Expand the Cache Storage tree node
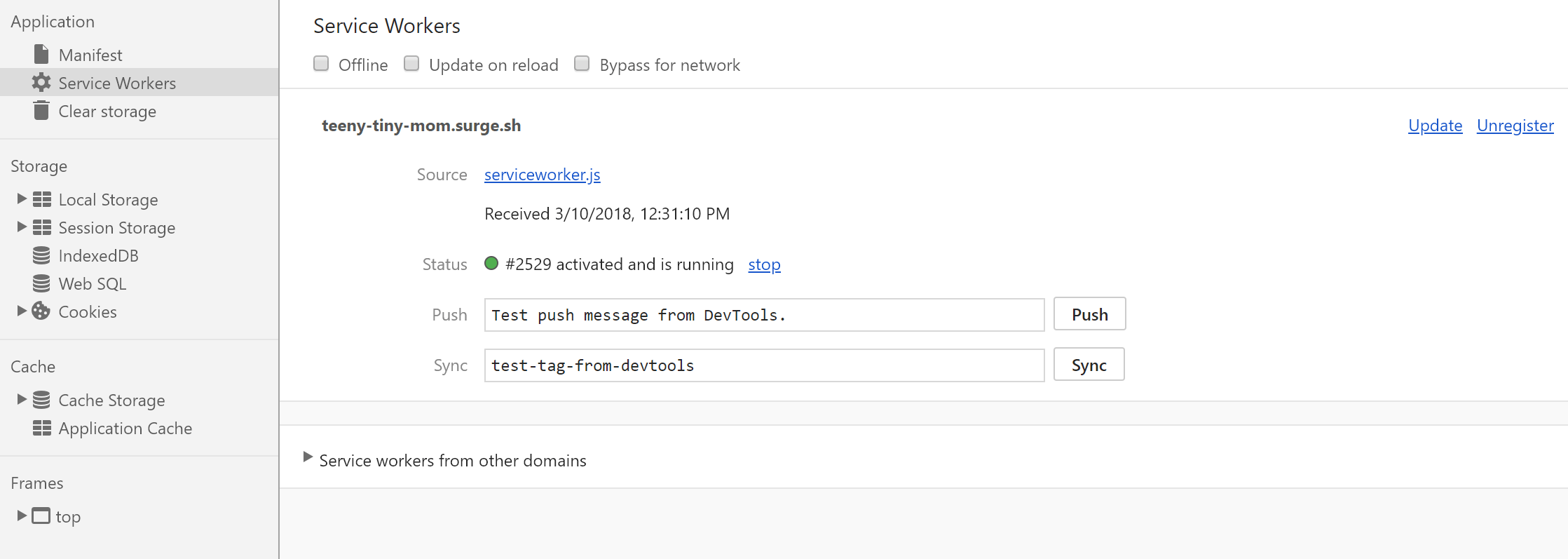 (x=22, y=399)
